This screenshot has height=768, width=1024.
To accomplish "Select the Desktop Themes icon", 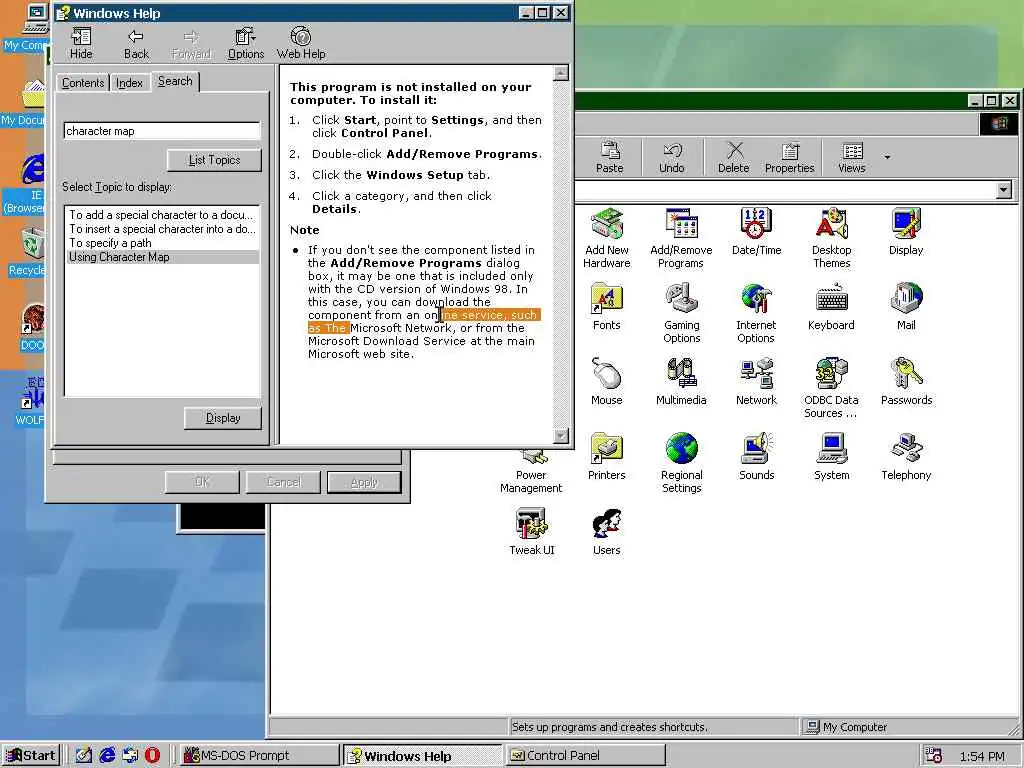I will (x=831, y=238).
